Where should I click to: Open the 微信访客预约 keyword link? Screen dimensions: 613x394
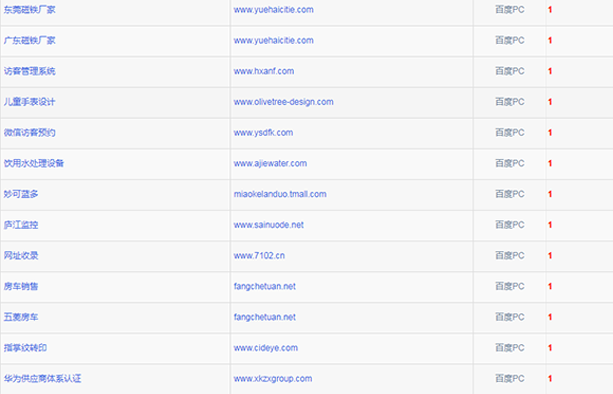coord(30,133)
